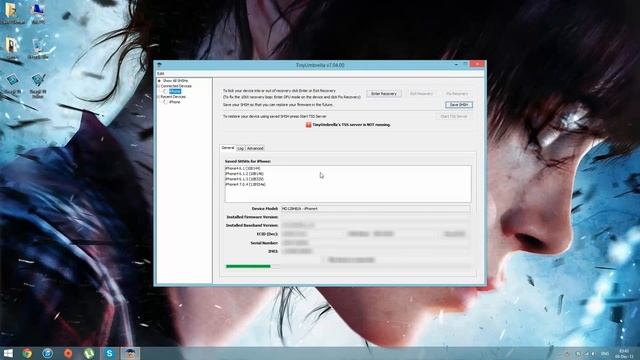The image size is (640, 360).
Task: Select the highlighted iPhone under Connected Devices
Action: point(175,91)
